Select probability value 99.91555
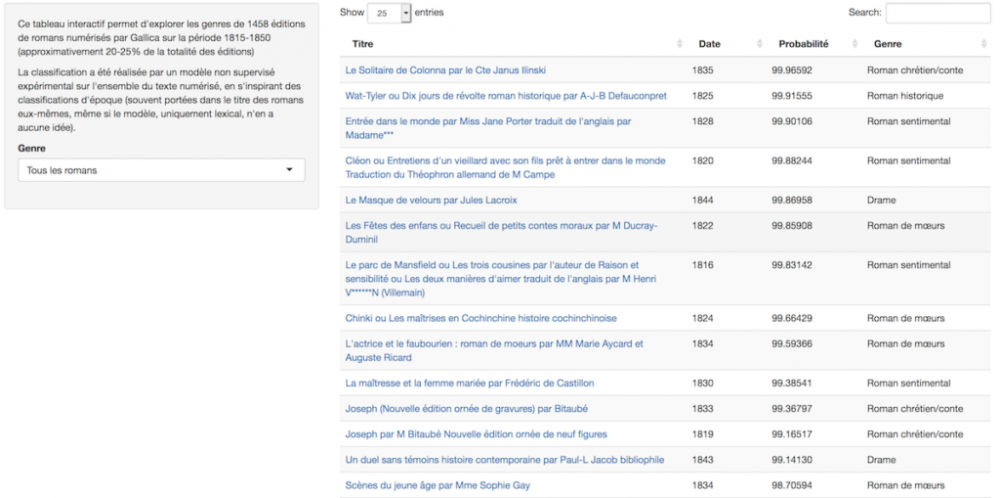Viewport: 1000px width, 498px height. tap(791, 96)
